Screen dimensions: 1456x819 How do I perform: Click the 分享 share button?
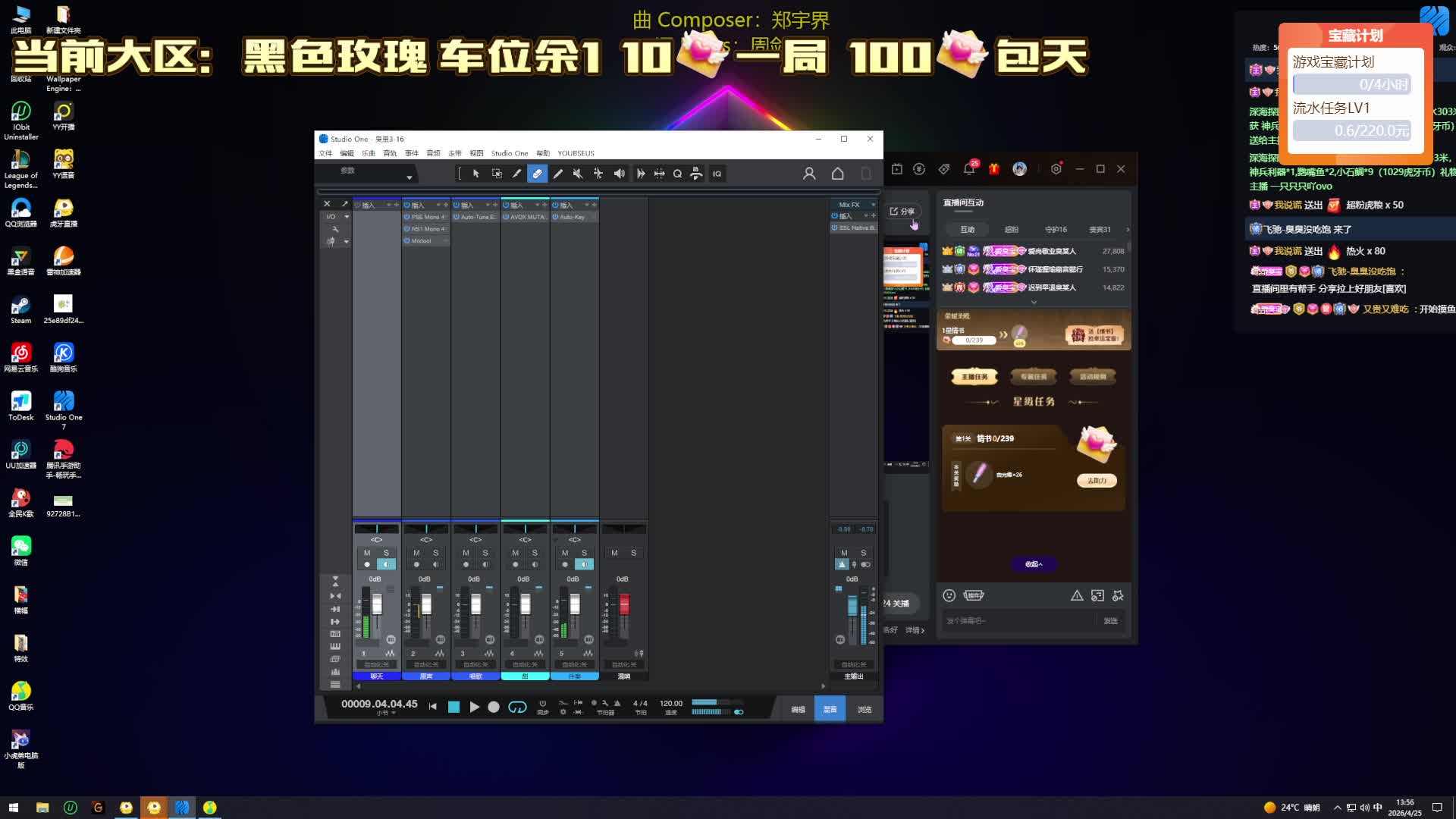click(902, 212)
